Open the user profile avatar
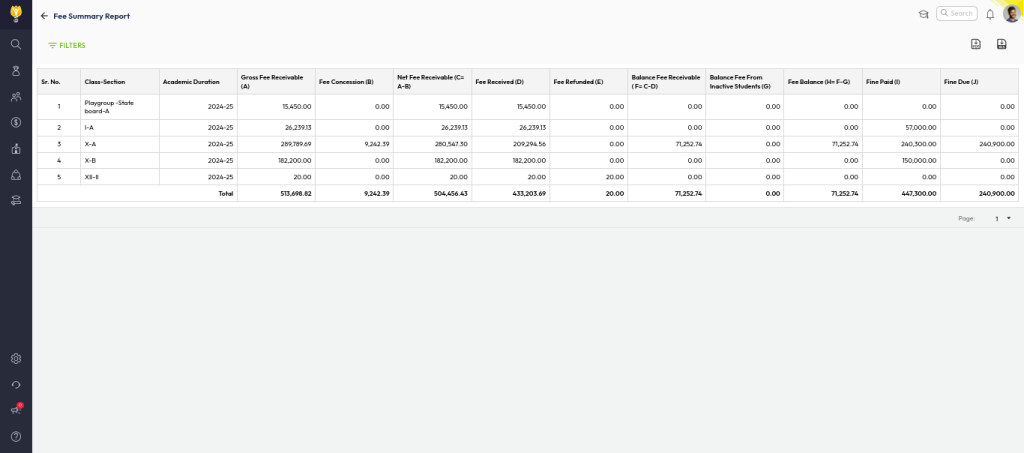The width and height of the screenshot is (1024, 453). click(x=1011, y=13)
